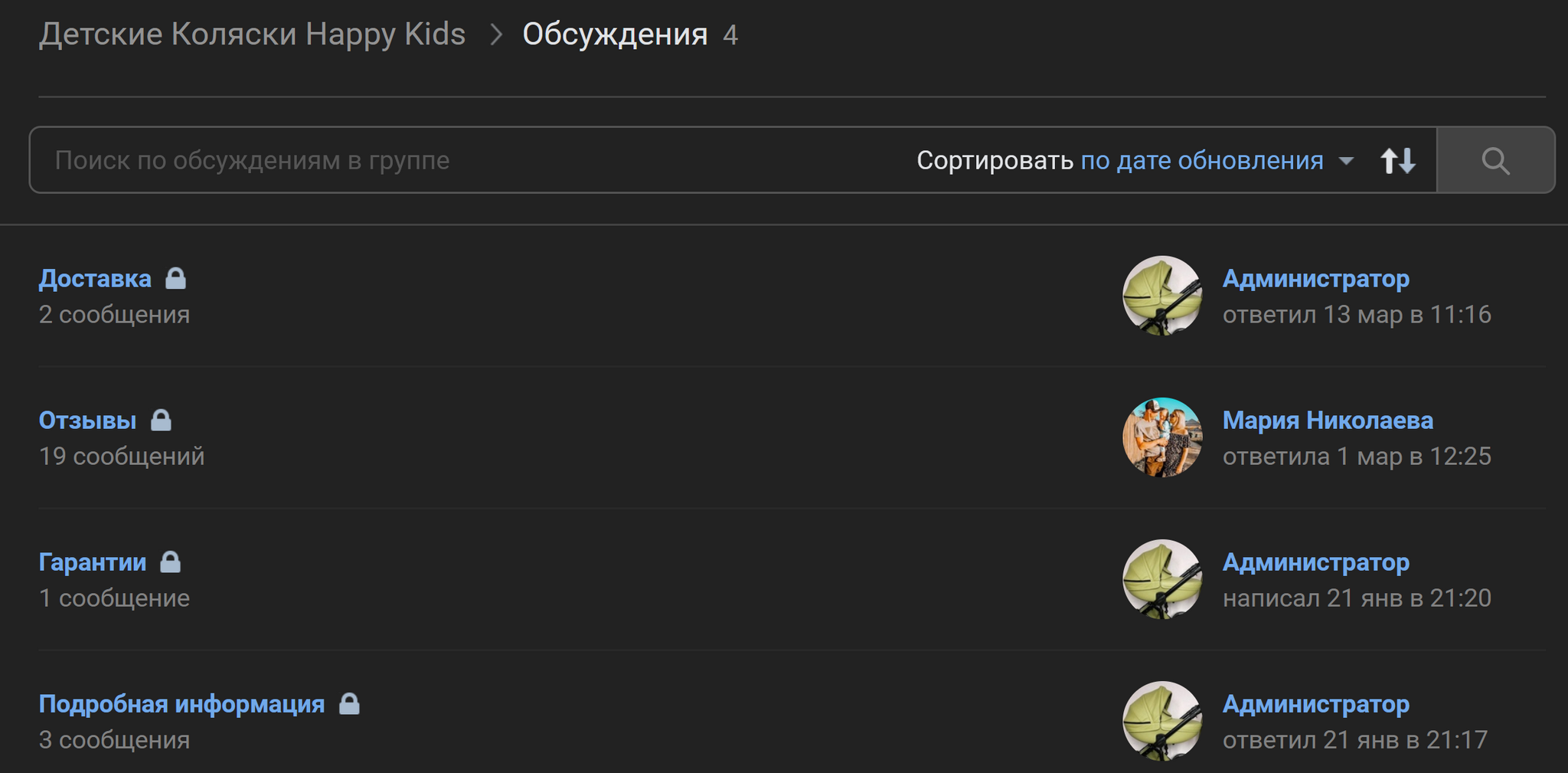Click the search magnifier button
Viewport: 1568px width, 773px height.
pos(1495,161)
